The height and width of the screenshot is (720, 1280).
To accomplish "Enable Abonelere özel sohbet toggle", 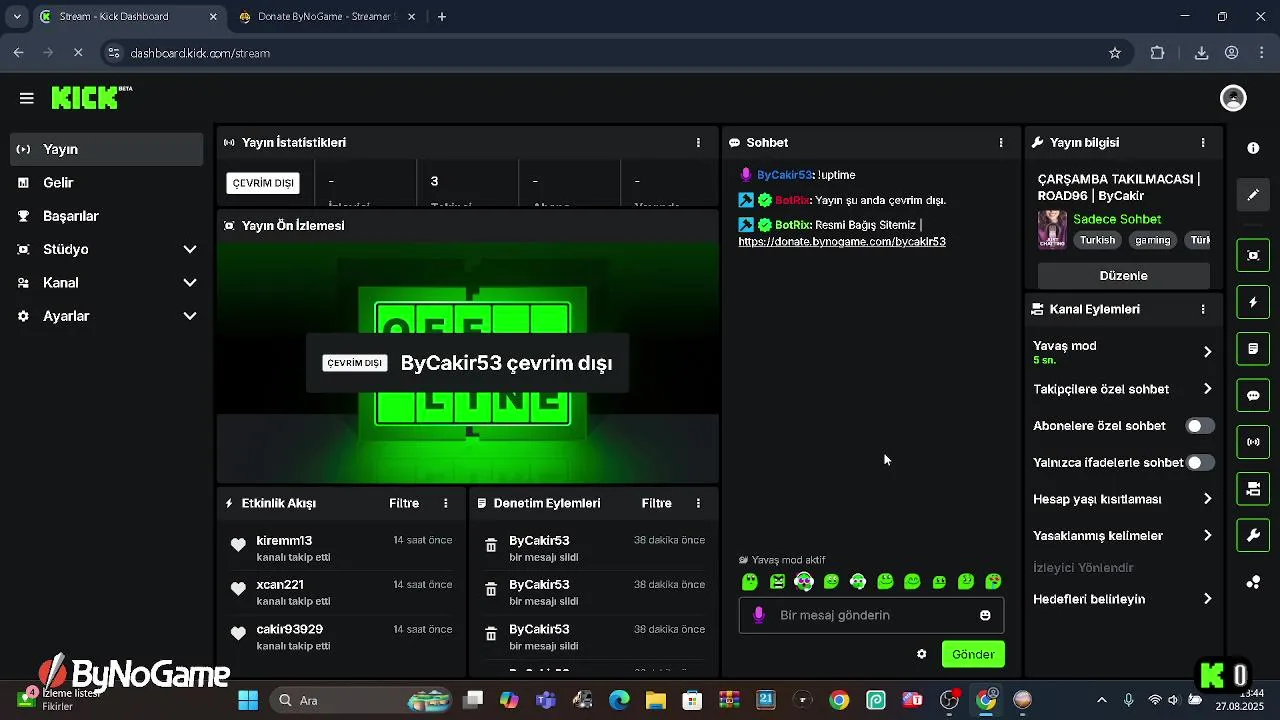I will click(x=1200, y=426).
